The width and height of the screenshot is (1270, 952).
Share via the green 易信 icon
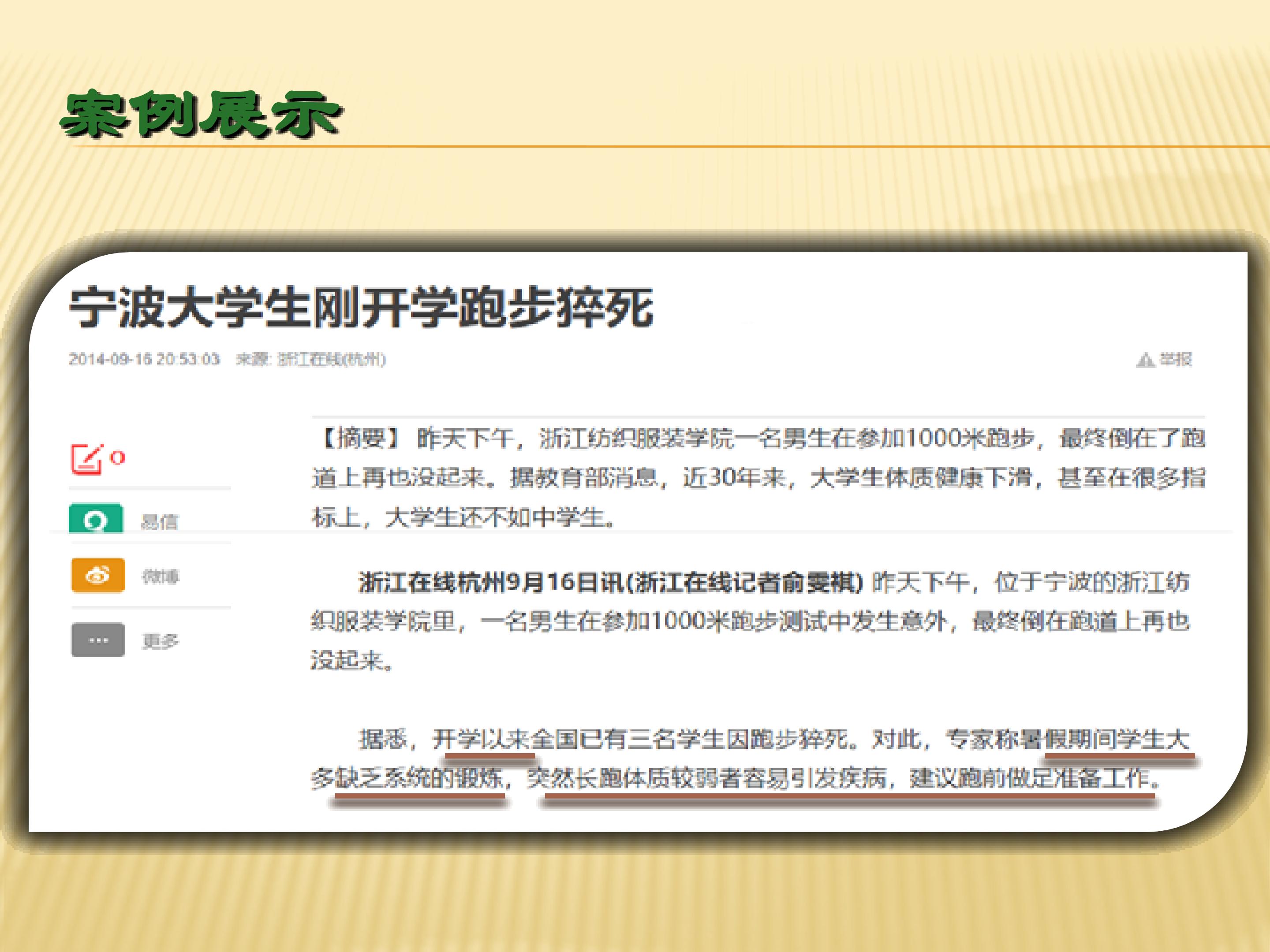coord(96,519)
